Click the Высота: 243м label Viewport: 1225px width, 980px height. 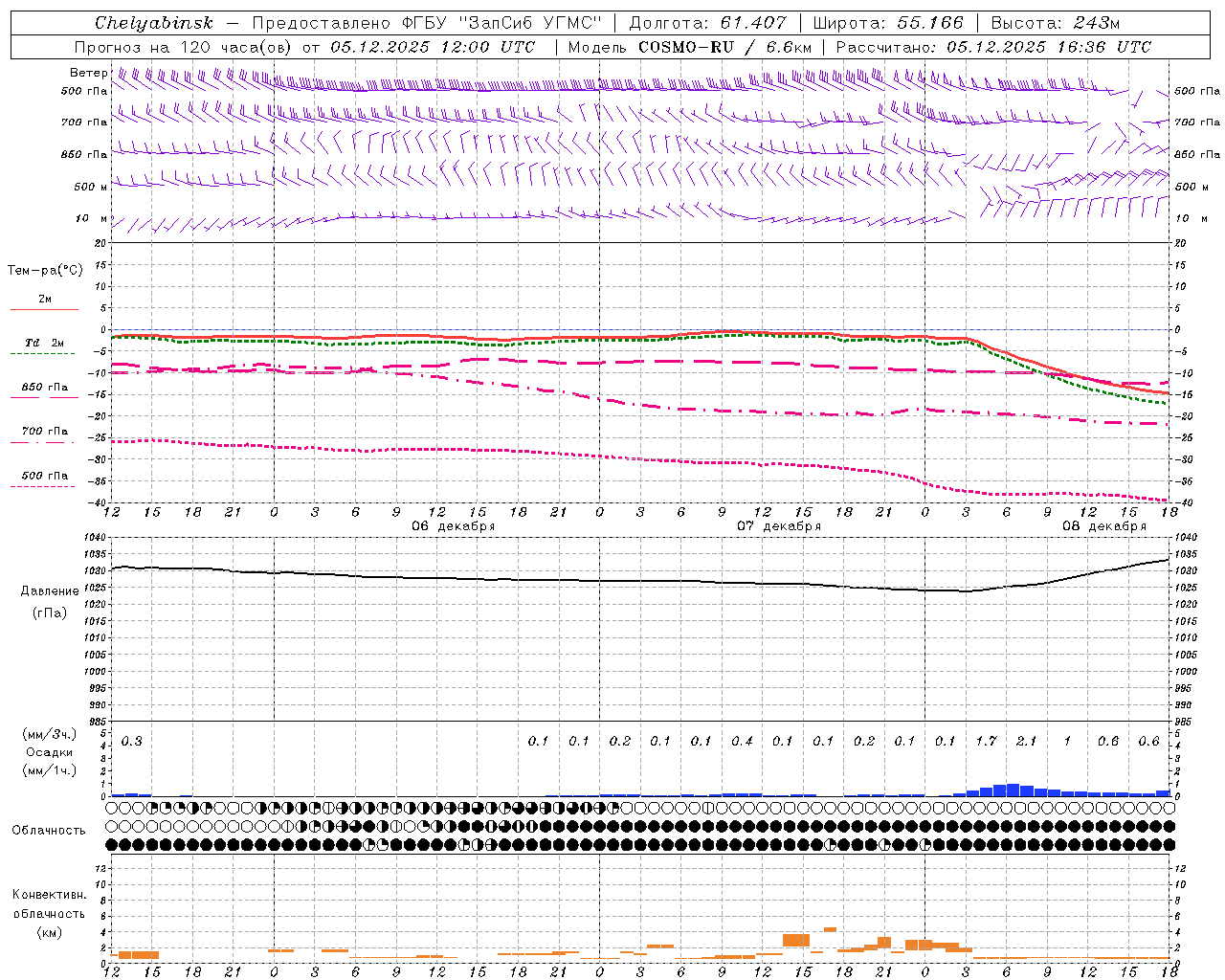click(1055, 22)
